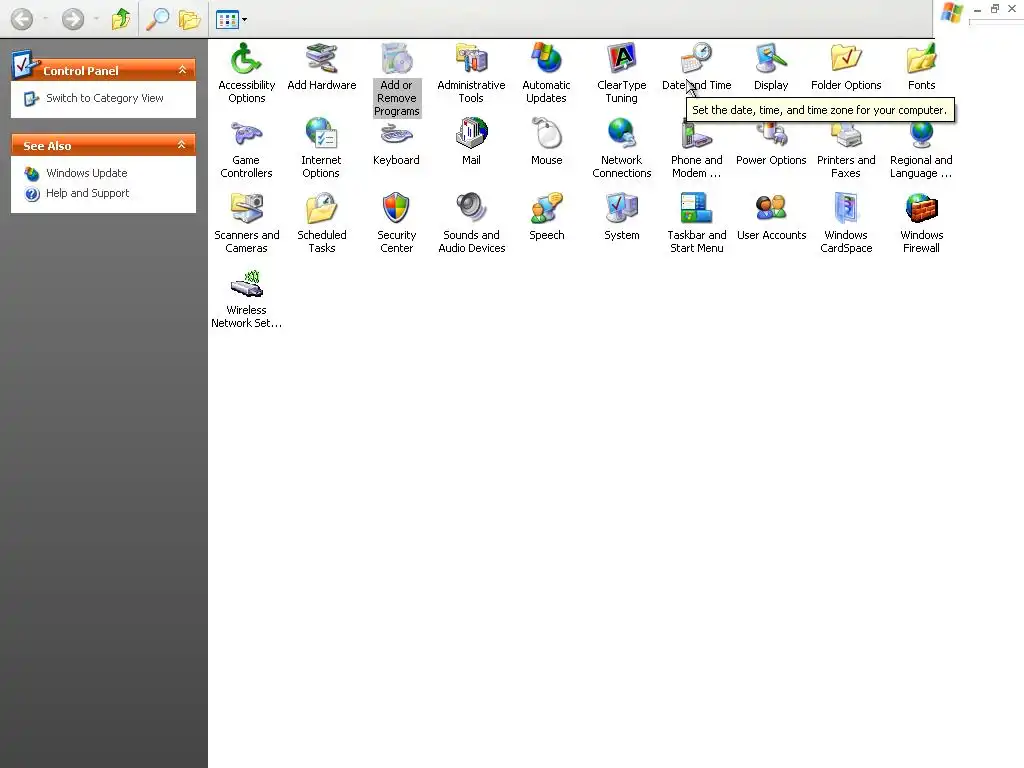Open Windows Update link
Screen dimensions: 1024x768
(87, 173)
